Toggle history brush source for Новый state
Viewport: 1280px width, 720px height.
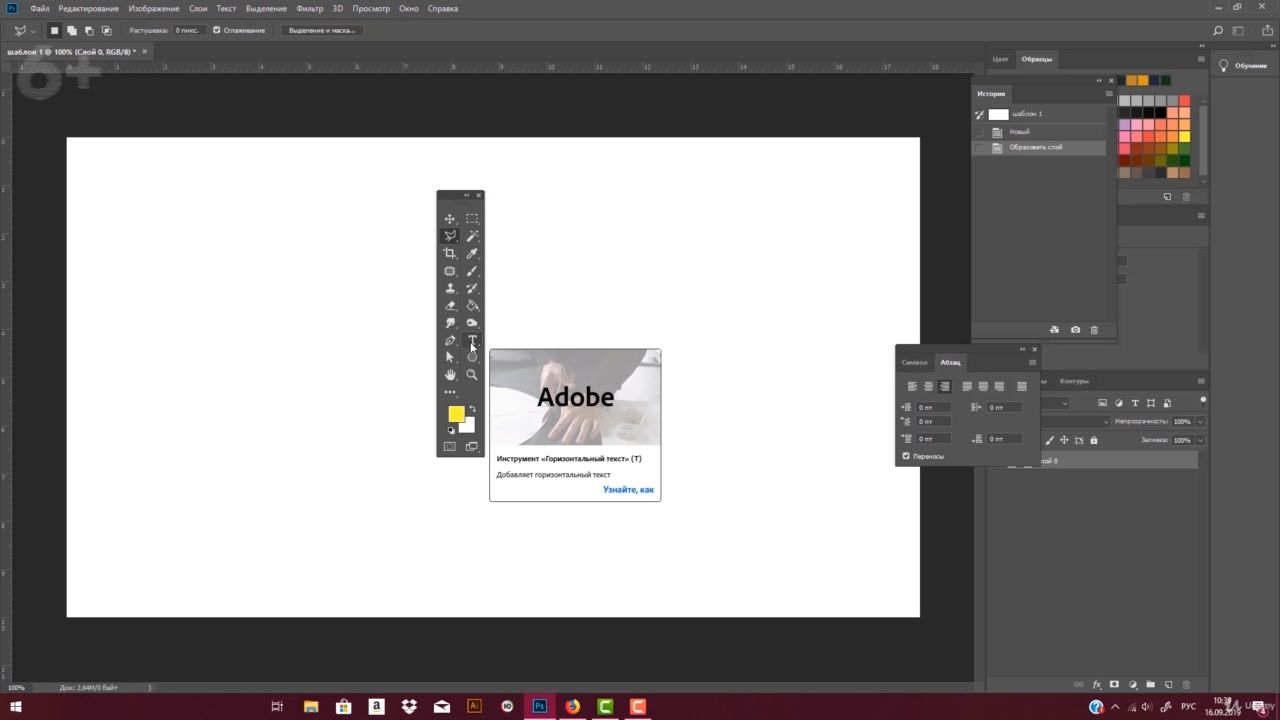tap(979, 132)
